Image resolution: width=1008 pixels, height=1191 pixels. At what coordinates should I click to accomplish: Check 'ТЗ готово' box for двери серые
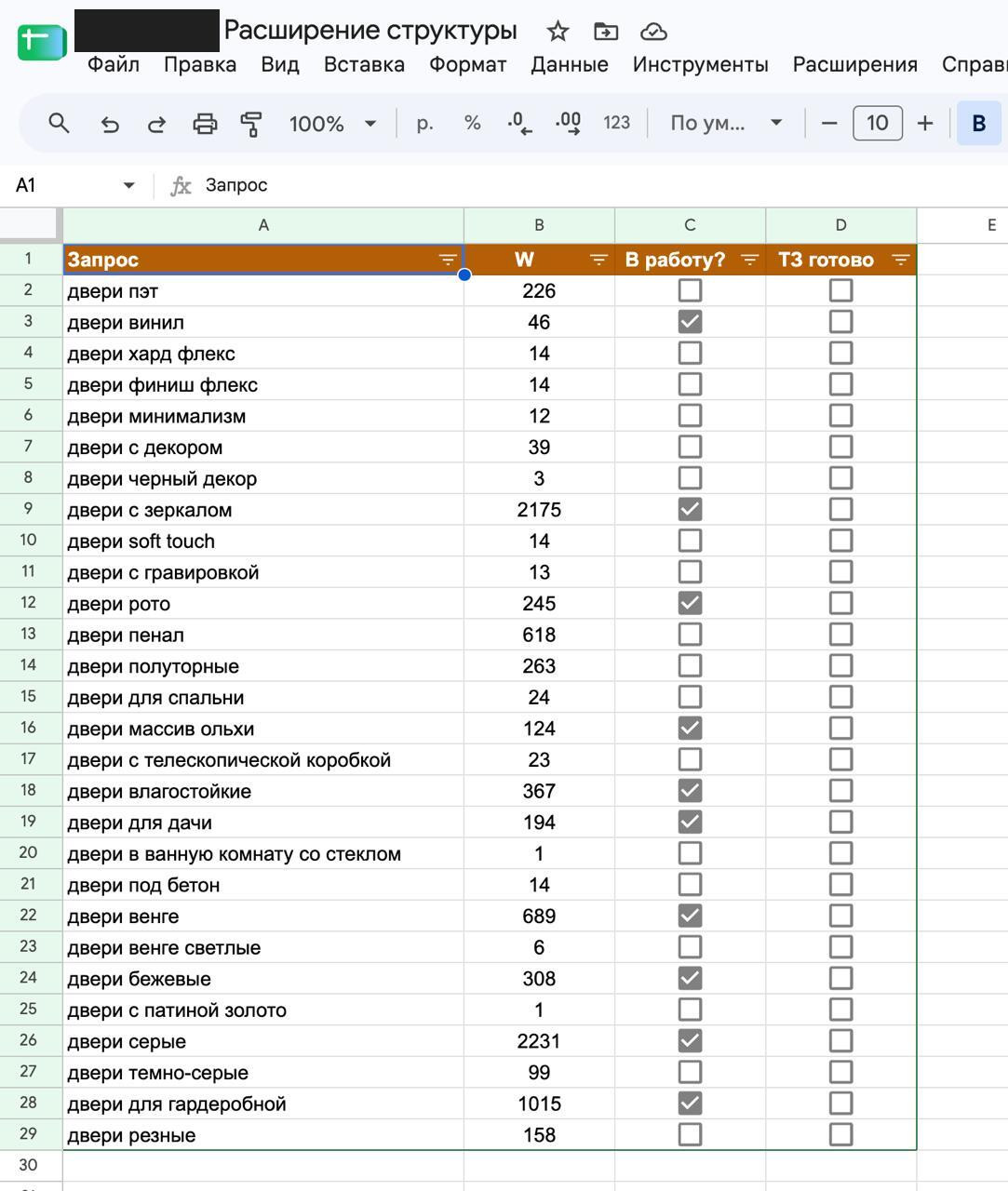[840, 1040]
